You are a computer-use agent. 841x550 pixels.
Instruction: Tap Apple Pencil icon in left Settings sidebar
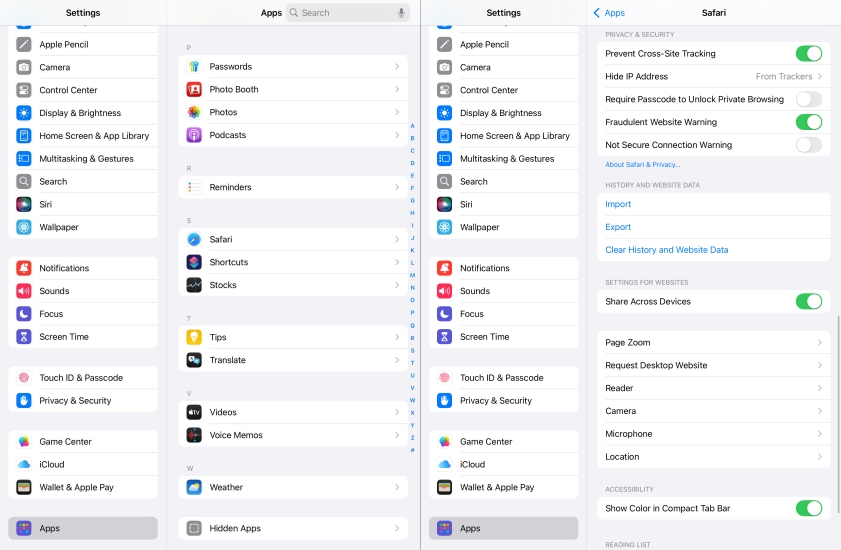[24, 44]
